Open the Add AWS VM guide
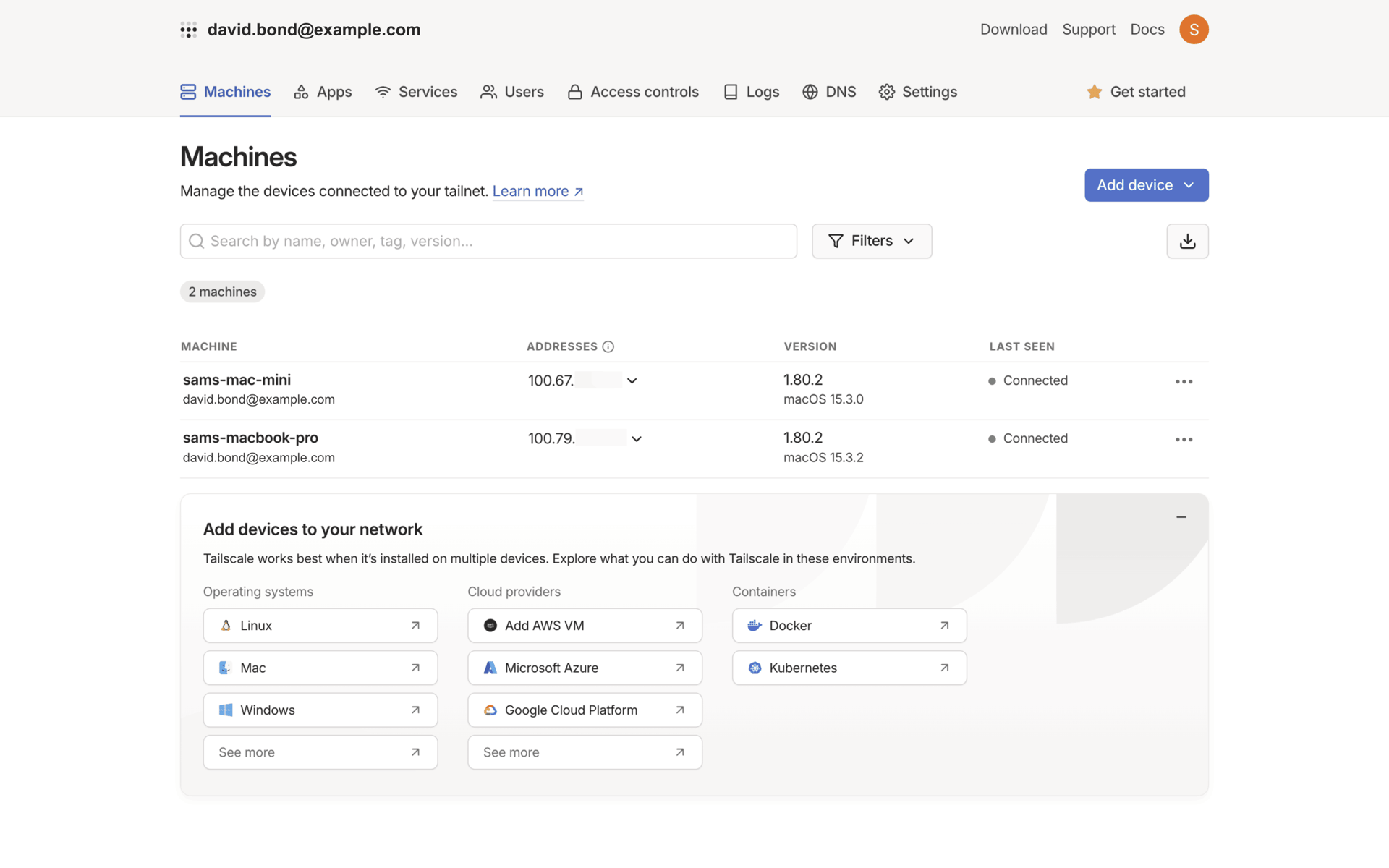The width and height of the screenshot is (1389, 868). (585, 626)
